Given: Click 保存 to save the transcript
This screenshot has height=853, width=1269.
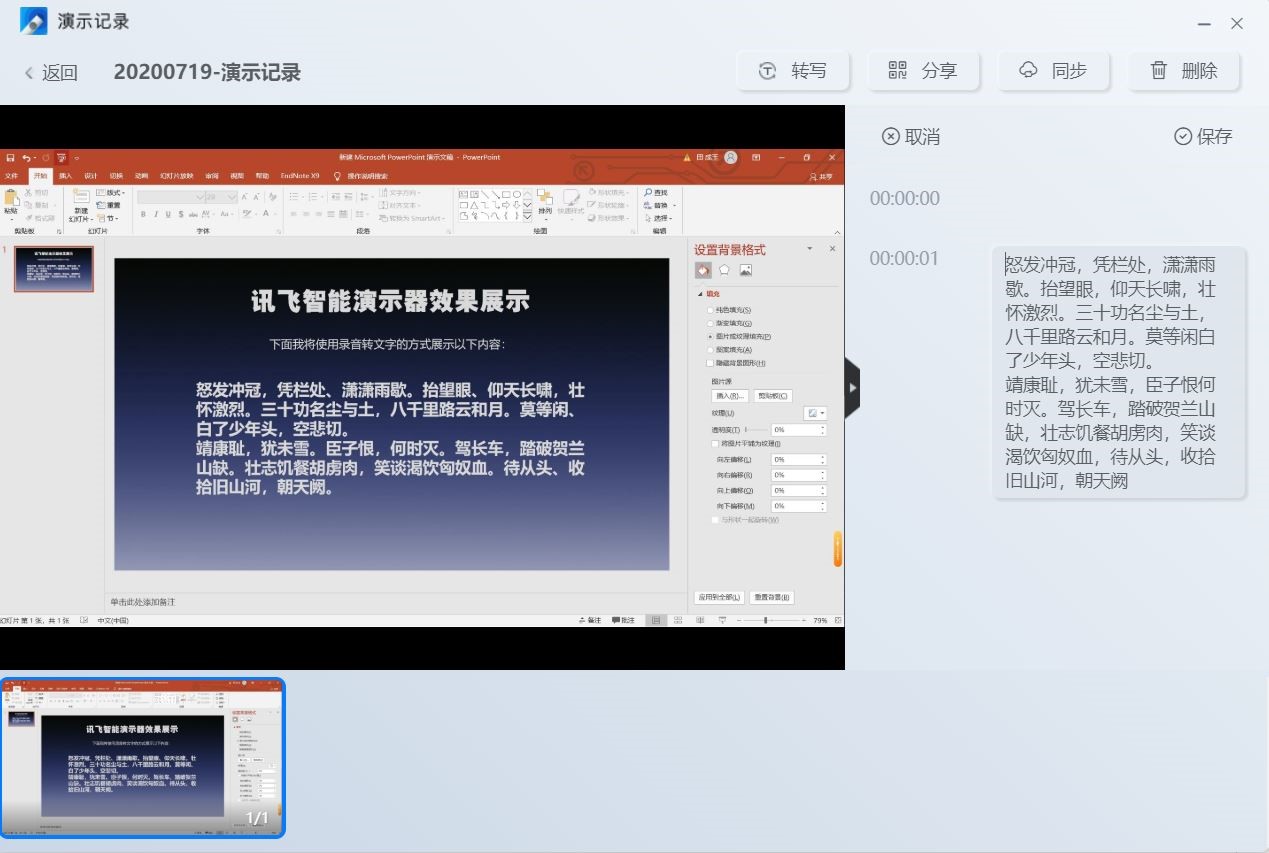Looking at the screenshot, I should tap(1214, 136).
